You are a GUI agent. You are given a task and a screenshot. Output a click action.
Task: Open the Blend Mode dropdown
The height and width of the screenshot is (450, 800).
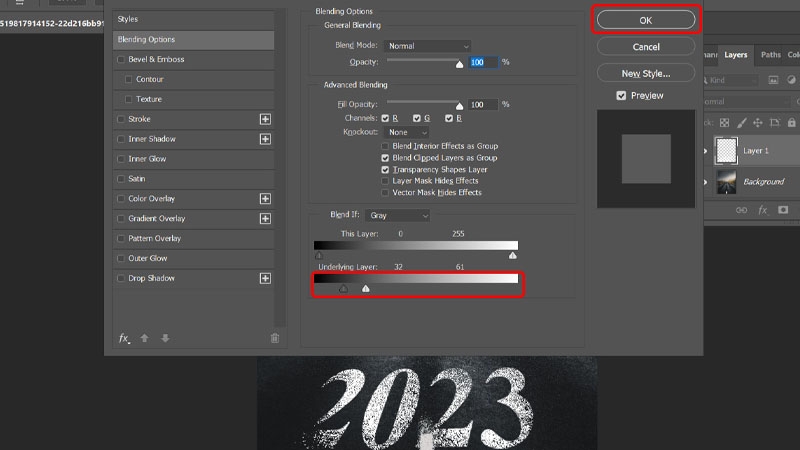click(x=428, y=46)
